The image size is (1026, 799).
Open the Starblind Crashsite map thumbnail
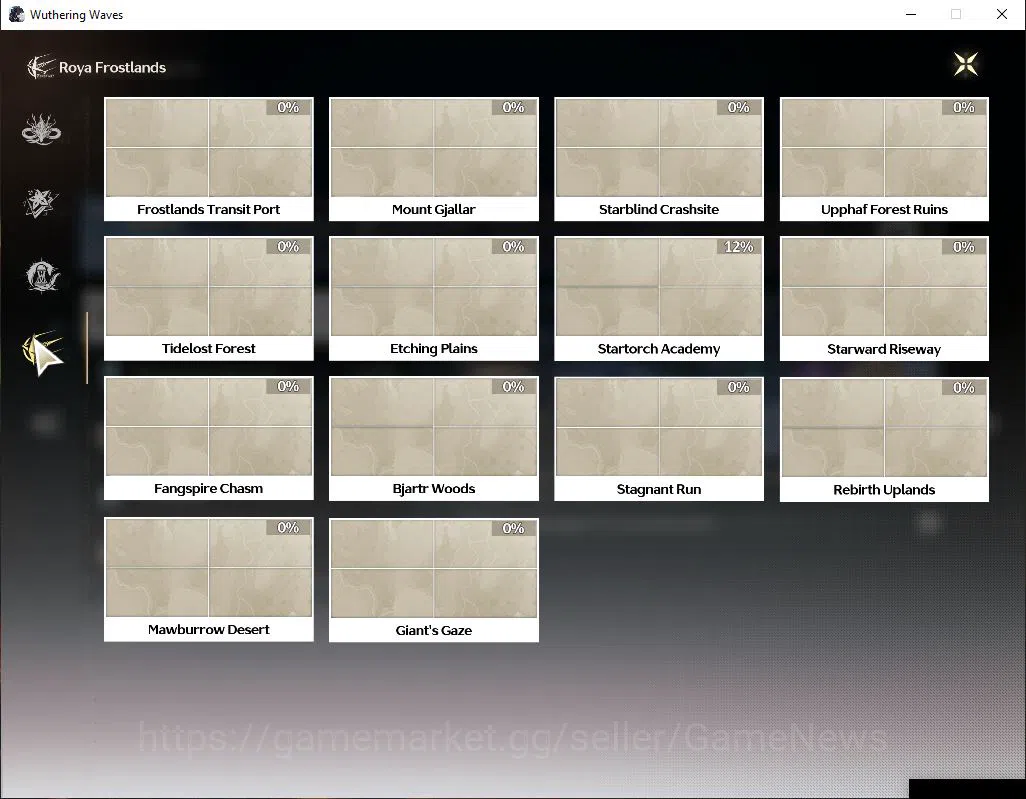pyautogui.click(x=659, y=148)
